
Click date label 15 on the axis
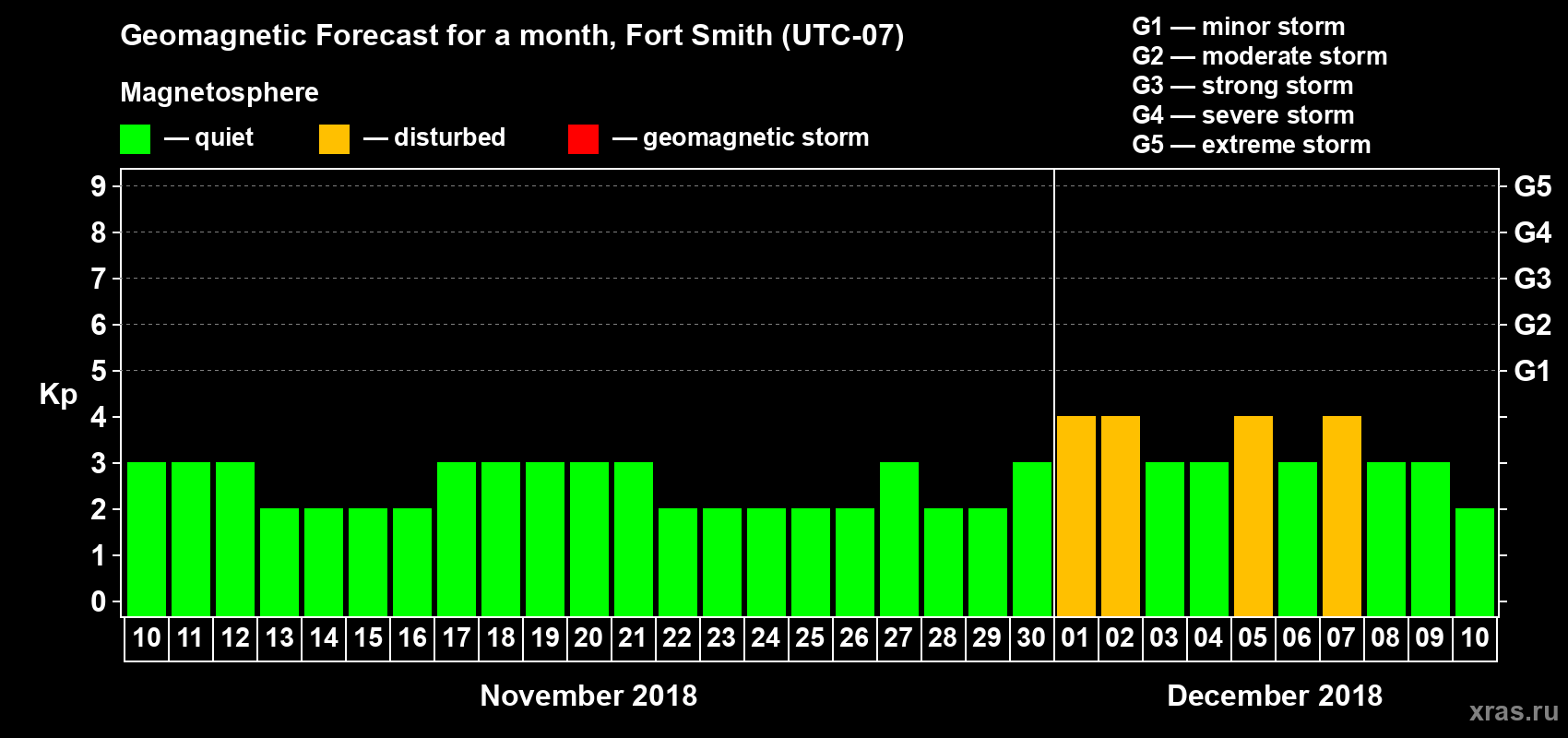pyautogui.click(x=368, y=637)
